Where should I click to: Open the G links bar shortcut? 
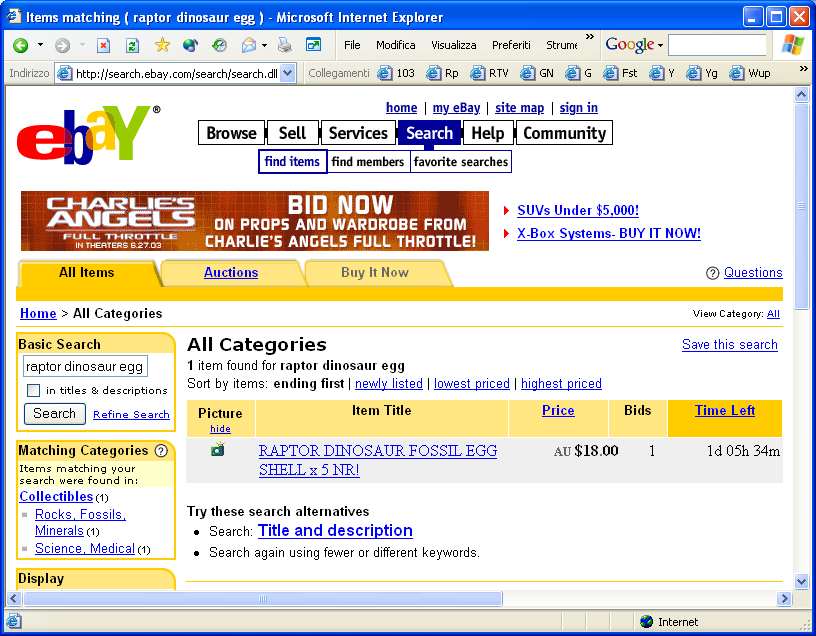(578, 73)
